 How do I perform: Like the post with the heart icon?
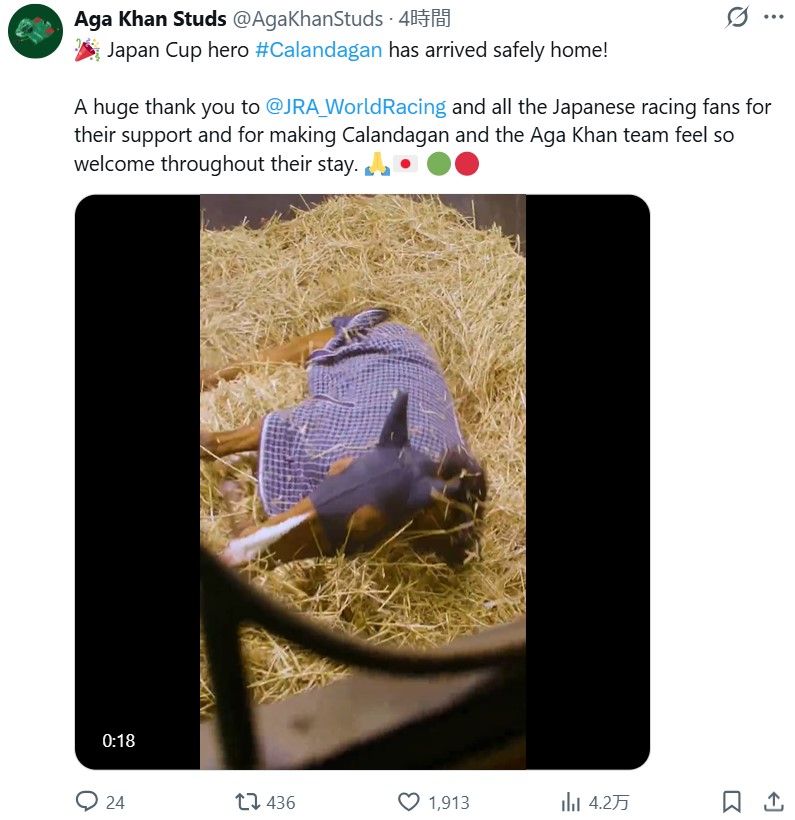coord(408,802)
